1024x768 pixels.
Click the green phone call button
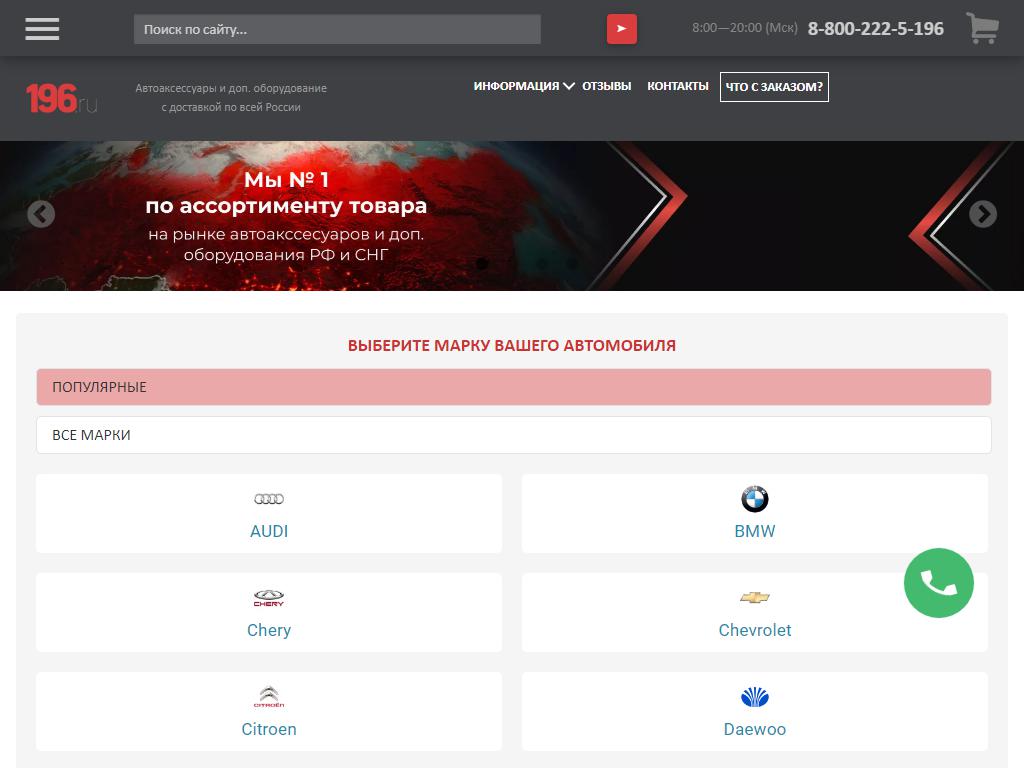pos(938,583)
